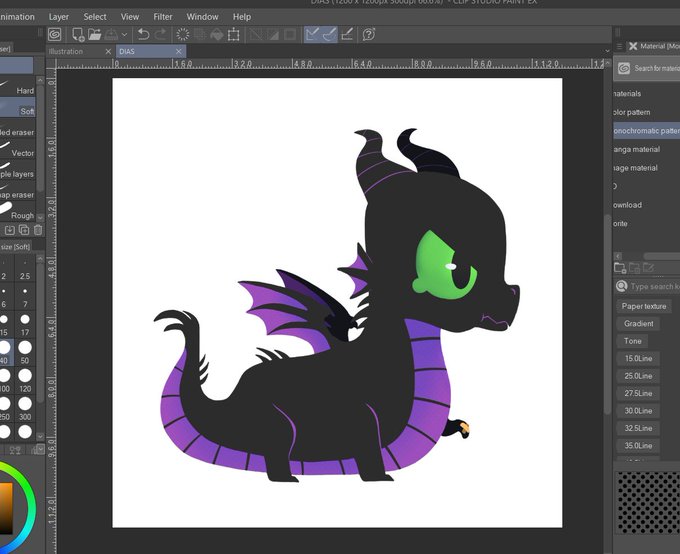Open the dropdown arrow beside Save icon

pyautogui.click(x=124, y=34)
